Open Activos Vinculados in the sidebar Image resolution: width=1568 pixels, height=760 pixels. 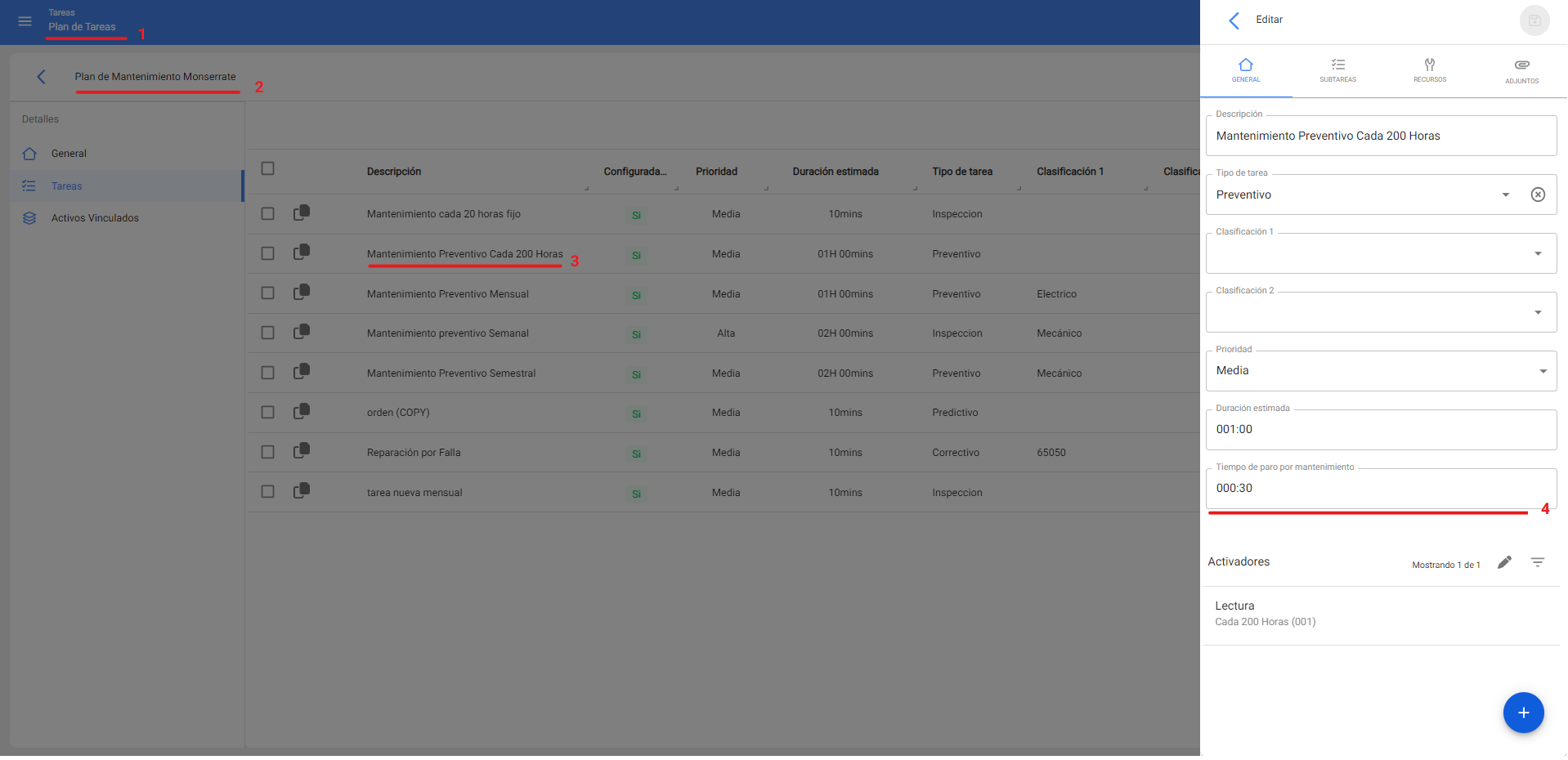coord(95,218)
